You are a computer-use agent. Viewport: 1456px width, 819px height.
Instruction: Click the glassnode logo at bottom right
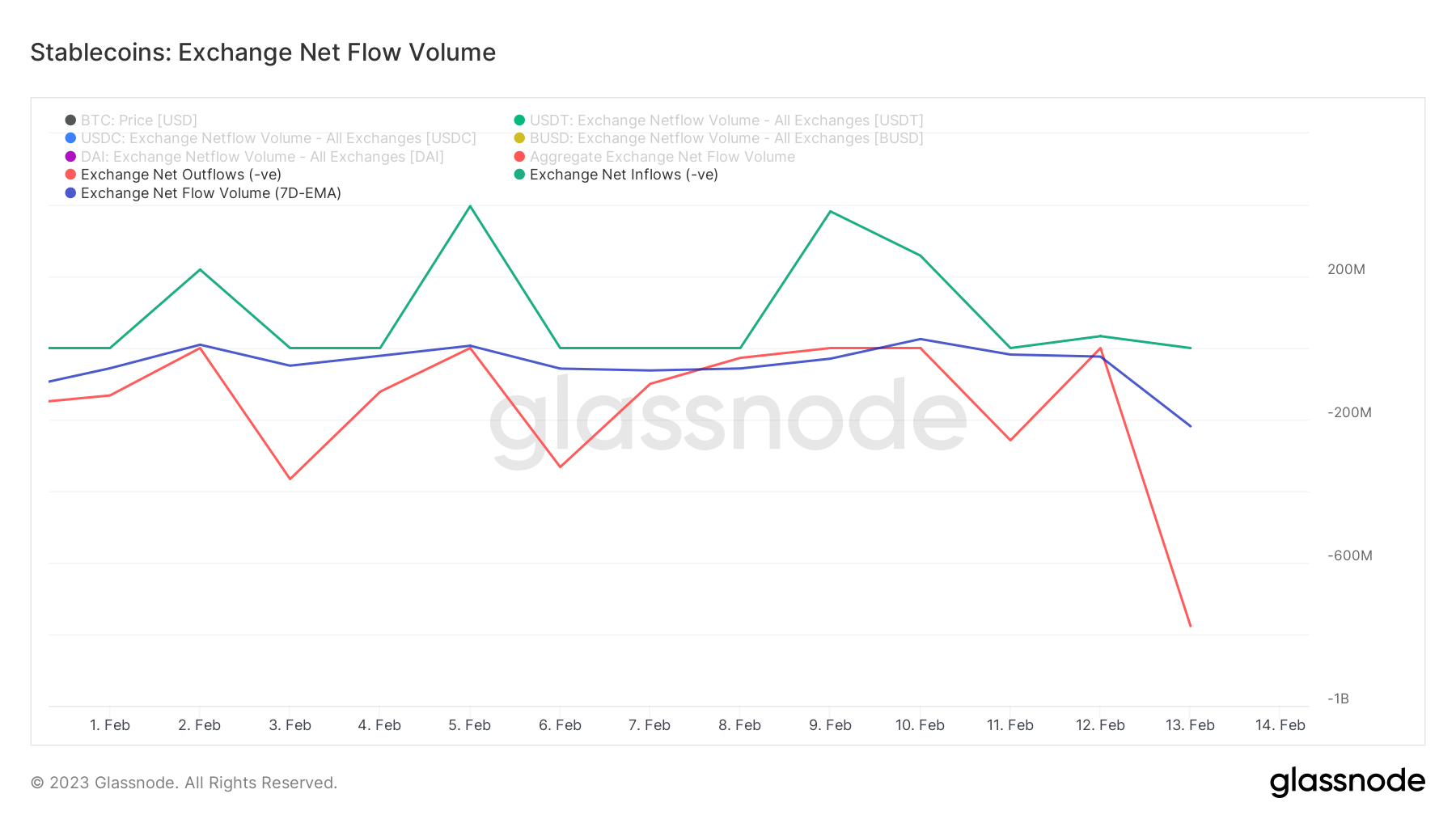[1347, 782]
